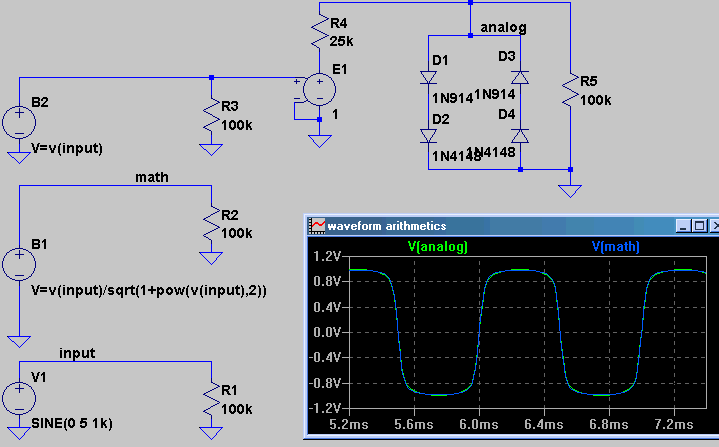Click the R4 reference designator label
This screenshot has width=719, height=447.
coord(339,23)
